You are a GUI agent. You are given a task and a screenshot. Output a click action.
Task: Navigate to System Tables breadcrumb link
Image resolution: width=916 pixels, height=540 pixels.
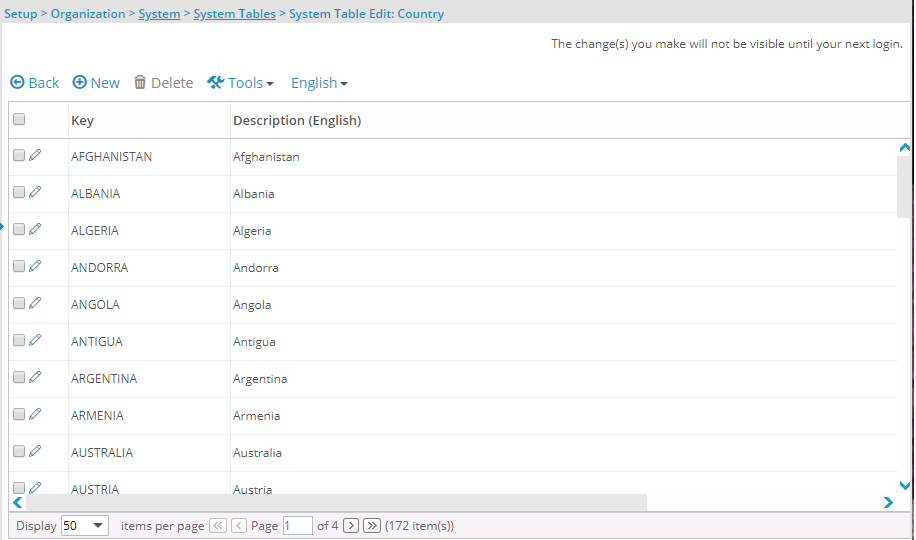(x=234, y=13)
